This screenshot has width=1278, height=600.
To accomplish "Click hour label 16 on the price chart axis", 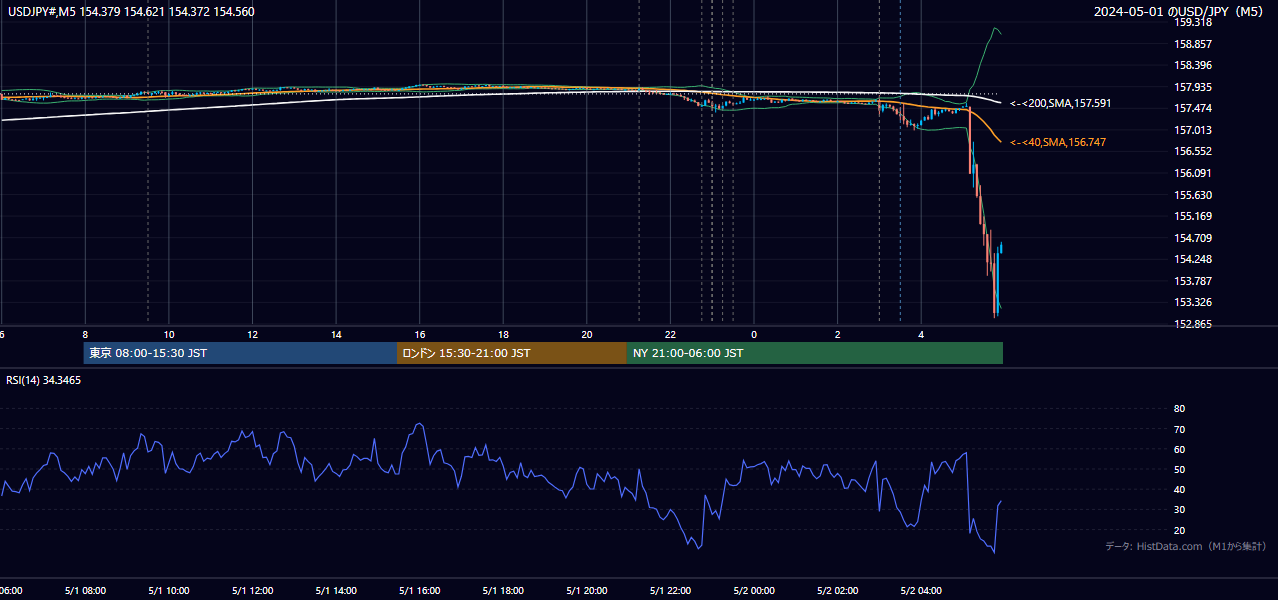I will (x=420, y=335).
